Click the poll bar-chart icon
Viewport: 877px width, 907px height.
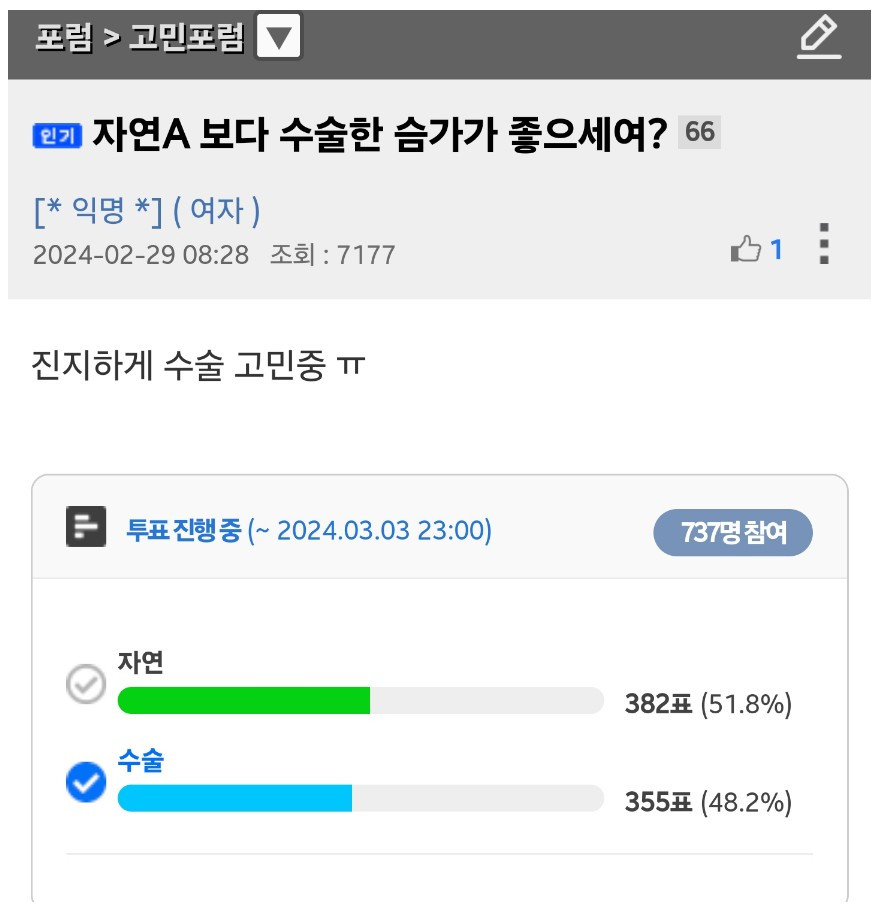[86, 526]
